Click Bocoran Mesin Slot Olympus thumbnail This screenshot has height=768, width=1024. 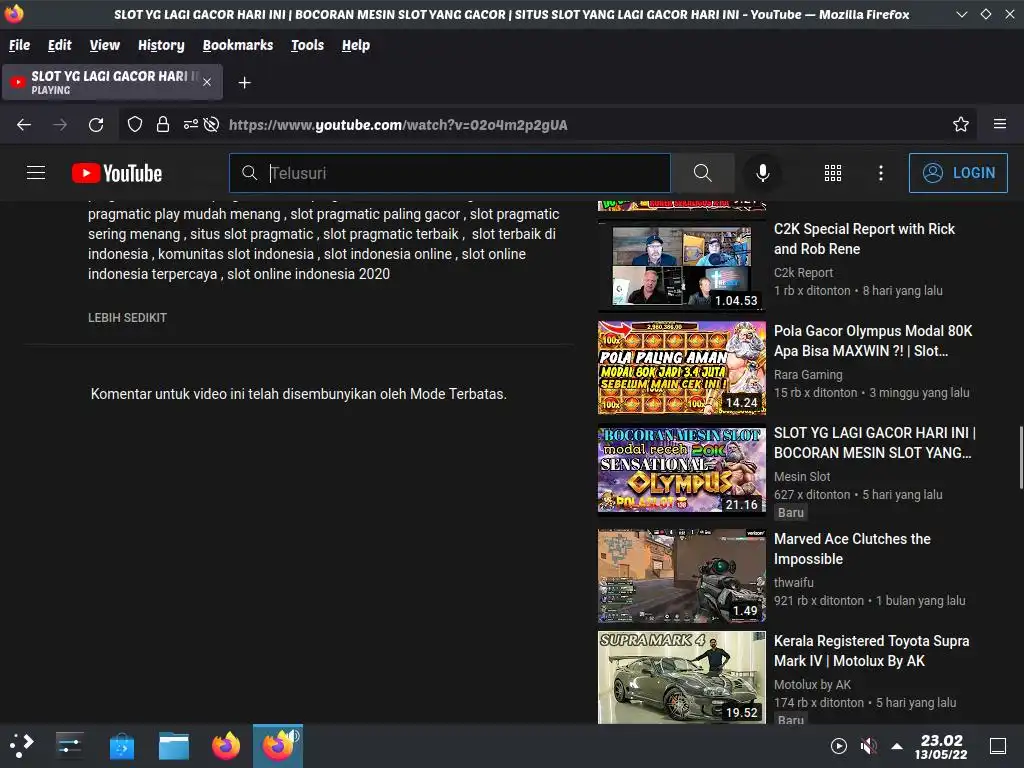tap(682, 470)
